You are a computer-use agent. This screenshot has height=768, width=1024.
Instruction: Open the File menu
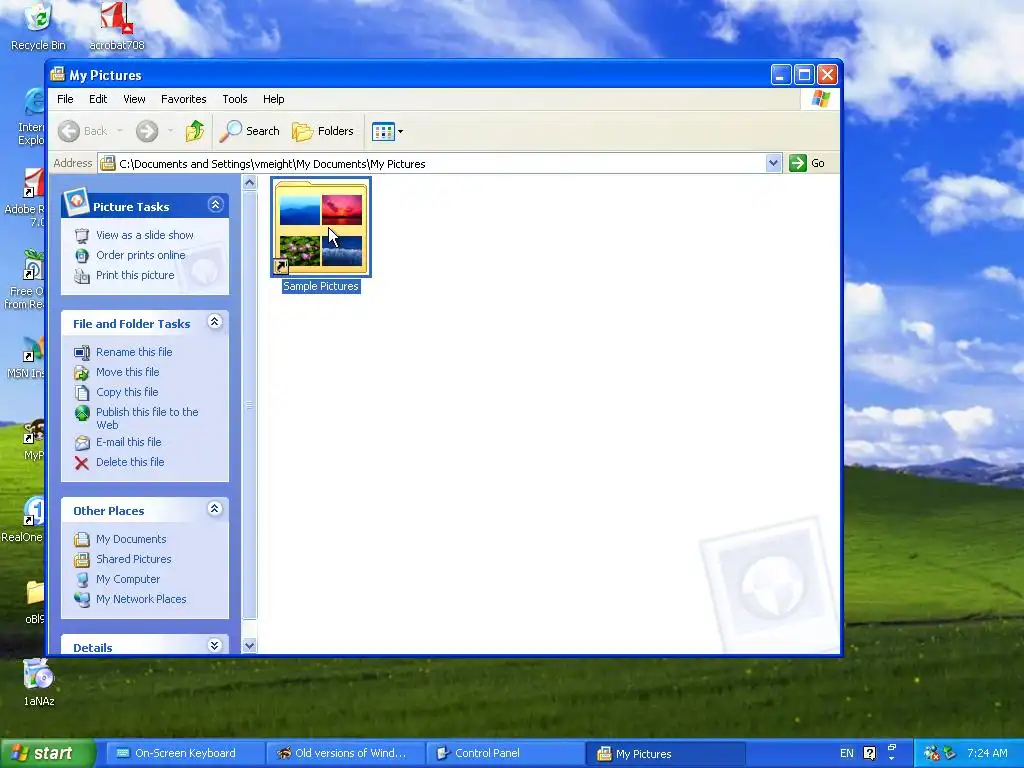[x=65, y=99]
